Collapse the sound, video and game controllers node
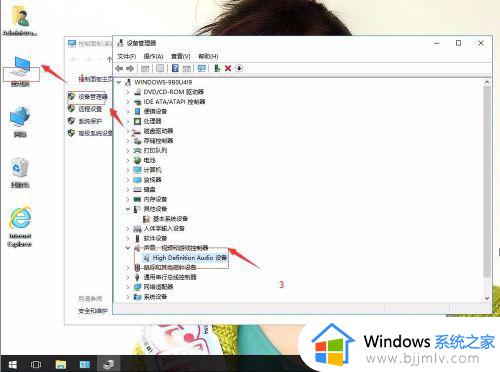 [x=128, y=248]
